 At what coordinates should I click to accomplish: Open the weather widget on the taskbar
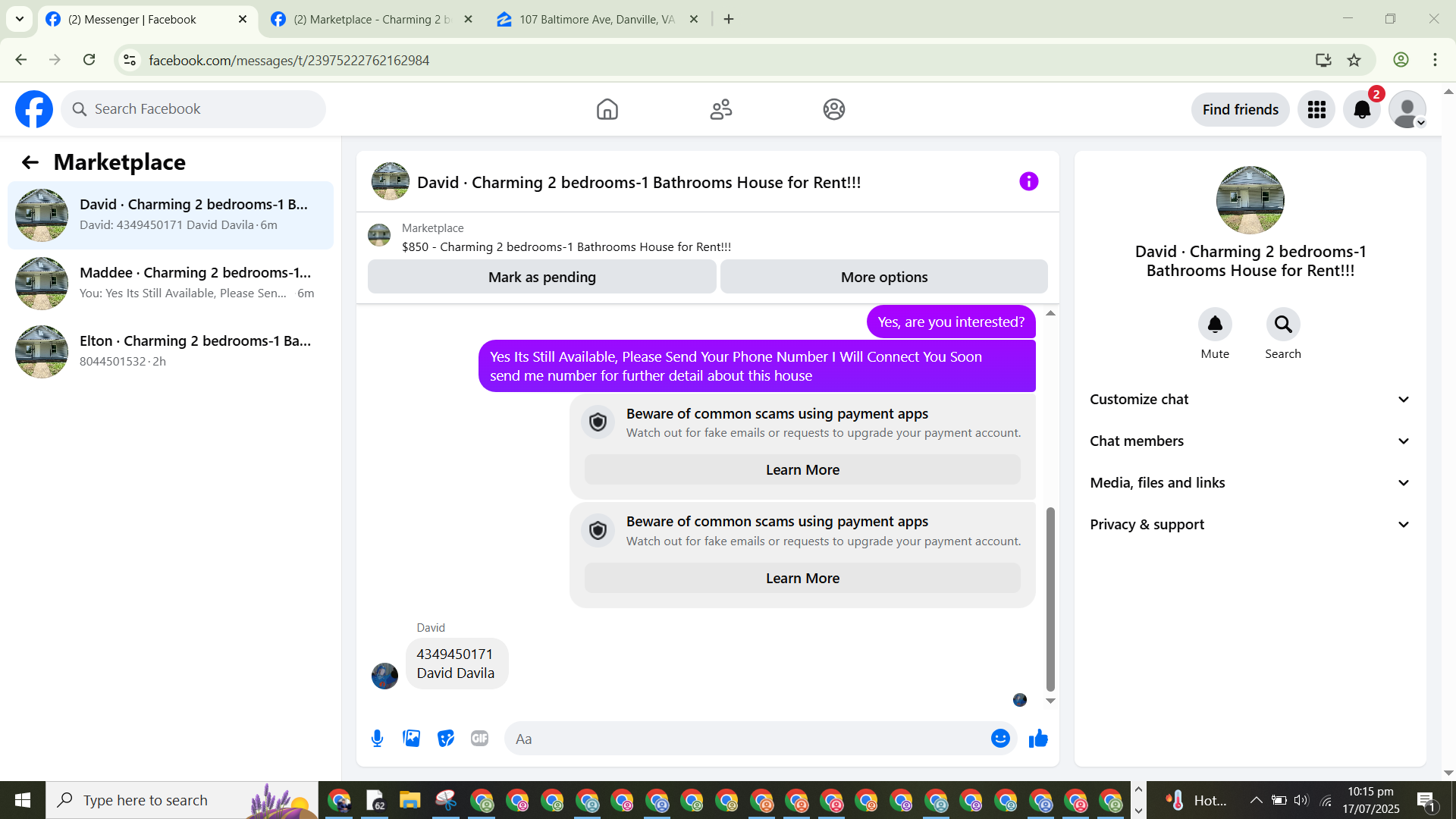(x=1197, y=800)
